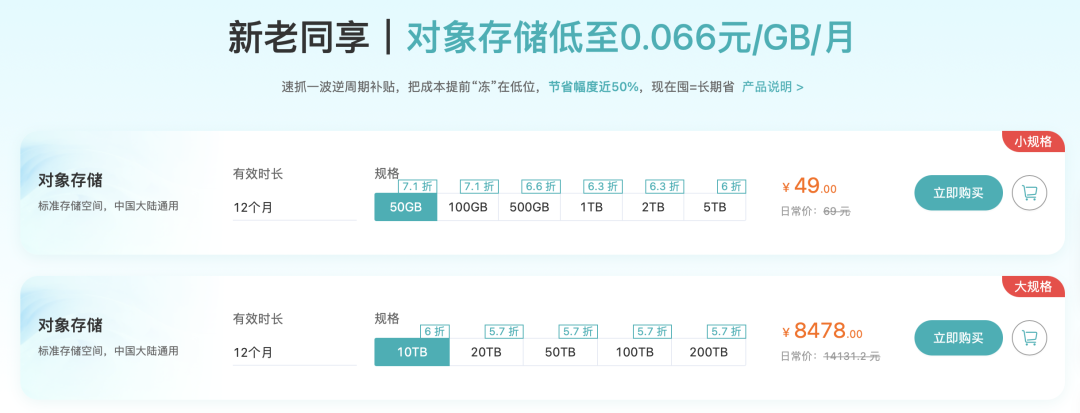1080x413 pixels.
Task: Select the 100GB specification
Action: coord(468,207)
